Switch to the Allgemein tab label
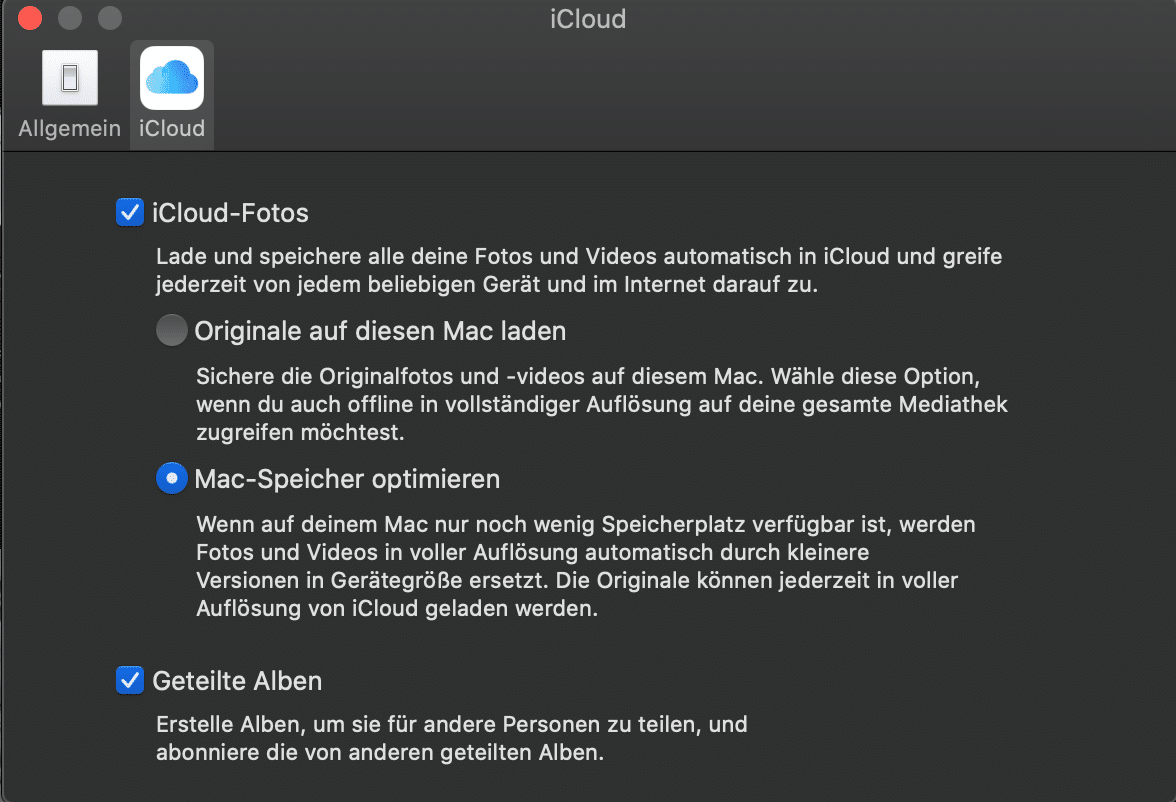This screenshot has width=1176, height=802. (x=70, y=128)
